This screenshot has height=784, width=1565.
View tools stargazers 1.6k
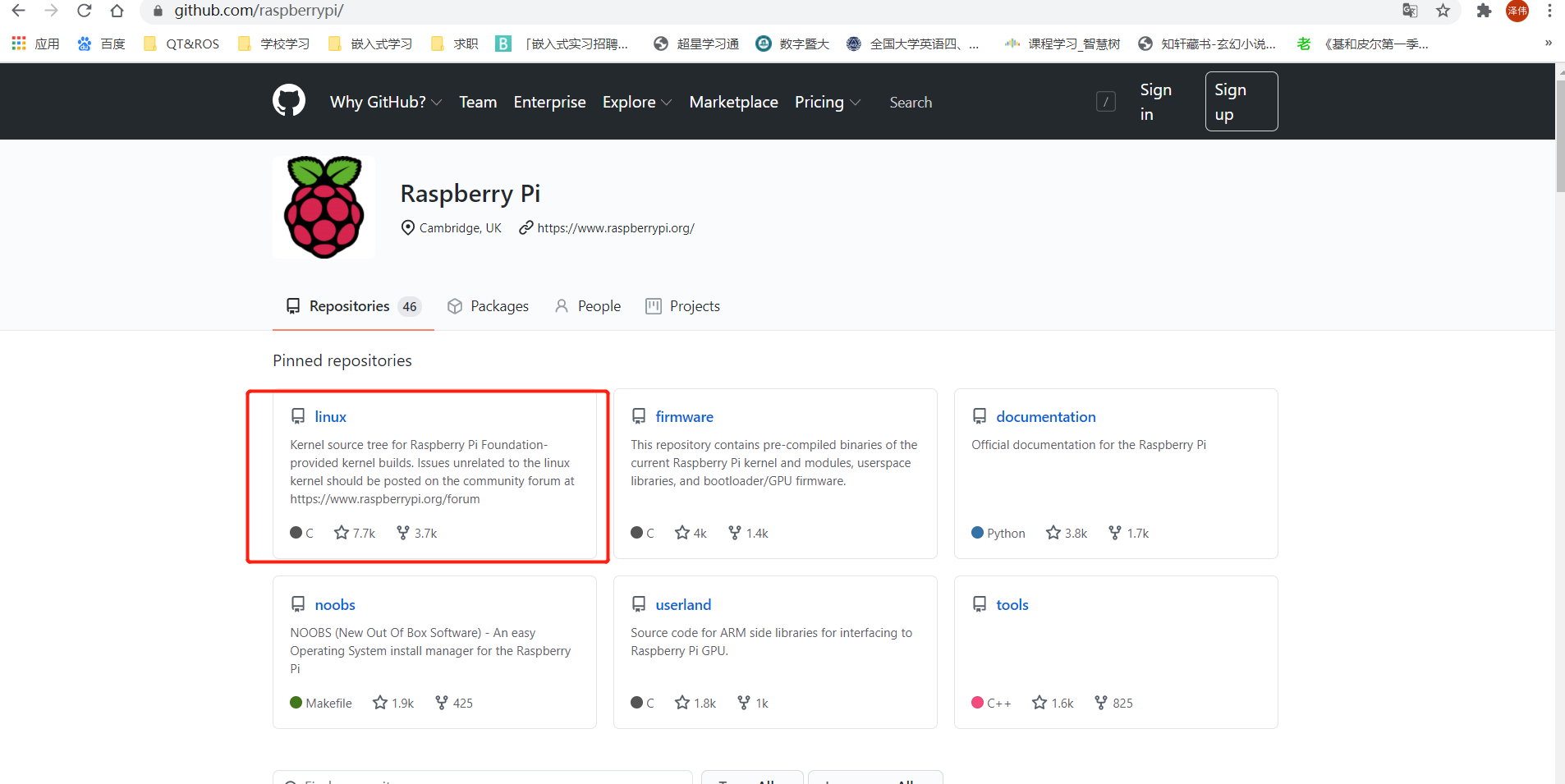tap(1053, 703)
